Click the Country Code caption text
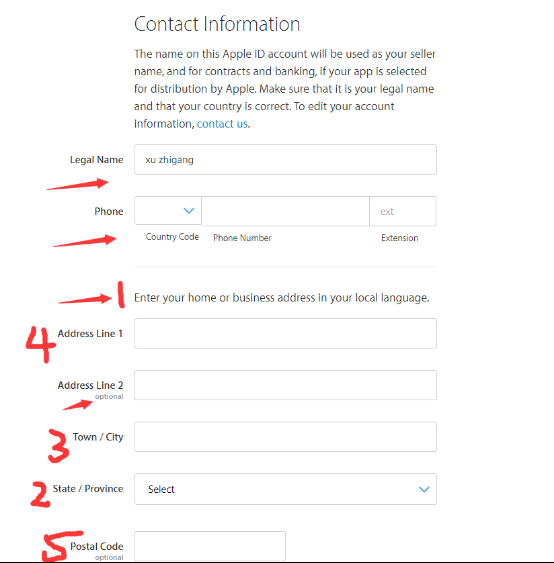The width and height of the screenshot is (554, 563). 172,237
